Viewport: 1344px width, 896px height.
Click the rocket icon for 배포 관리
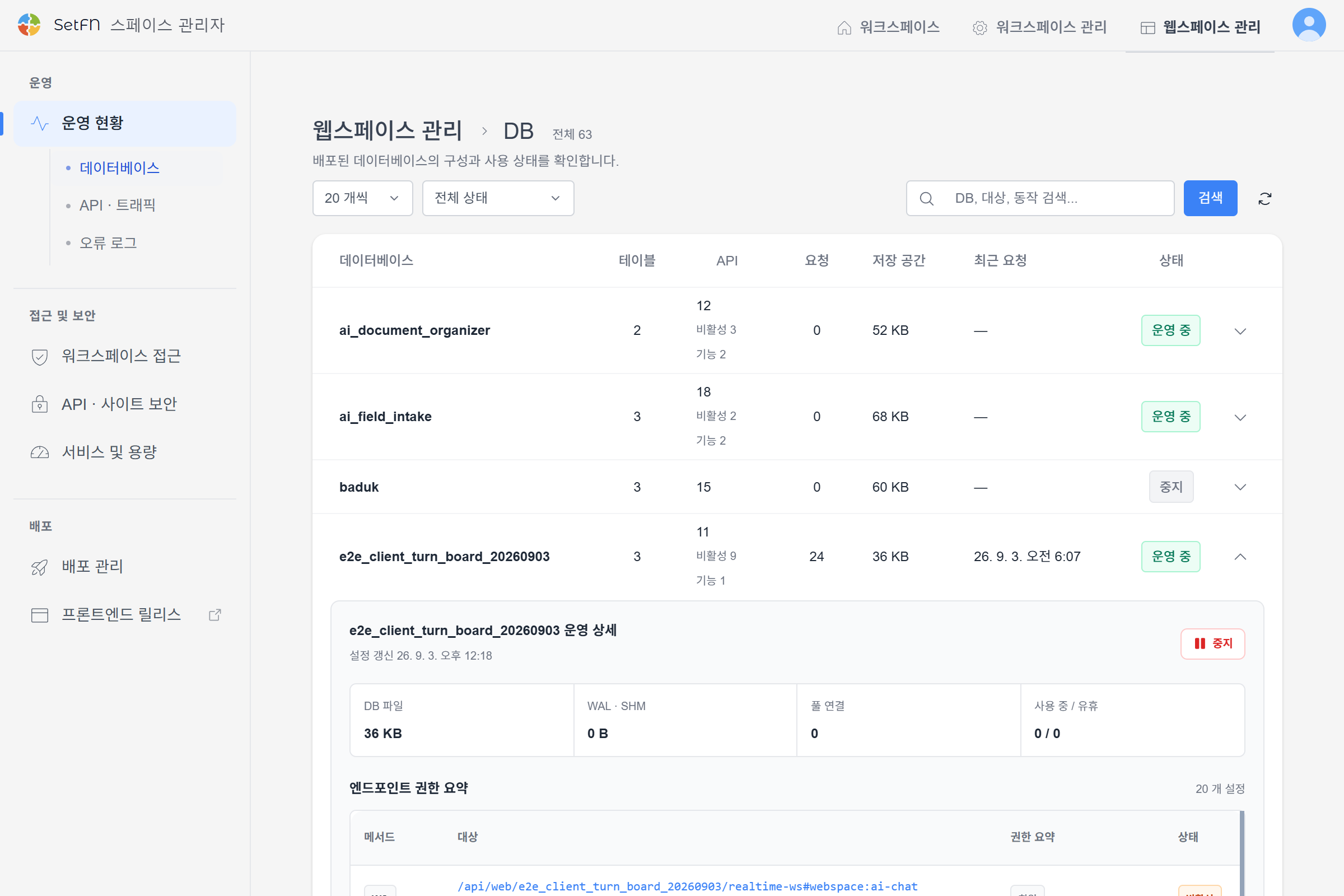39,567
